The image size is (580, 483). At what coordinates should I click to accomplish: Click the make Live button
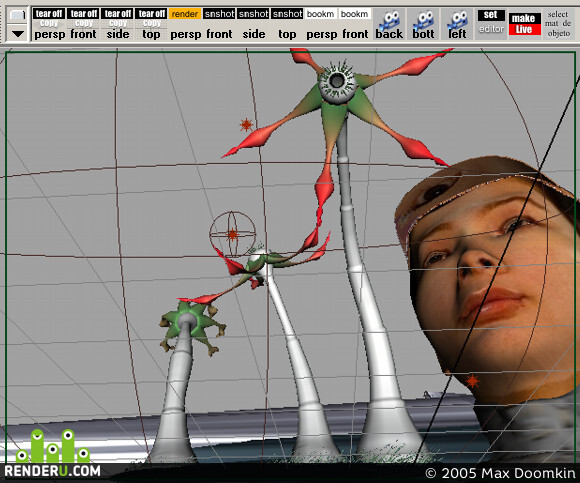point(525,24)
